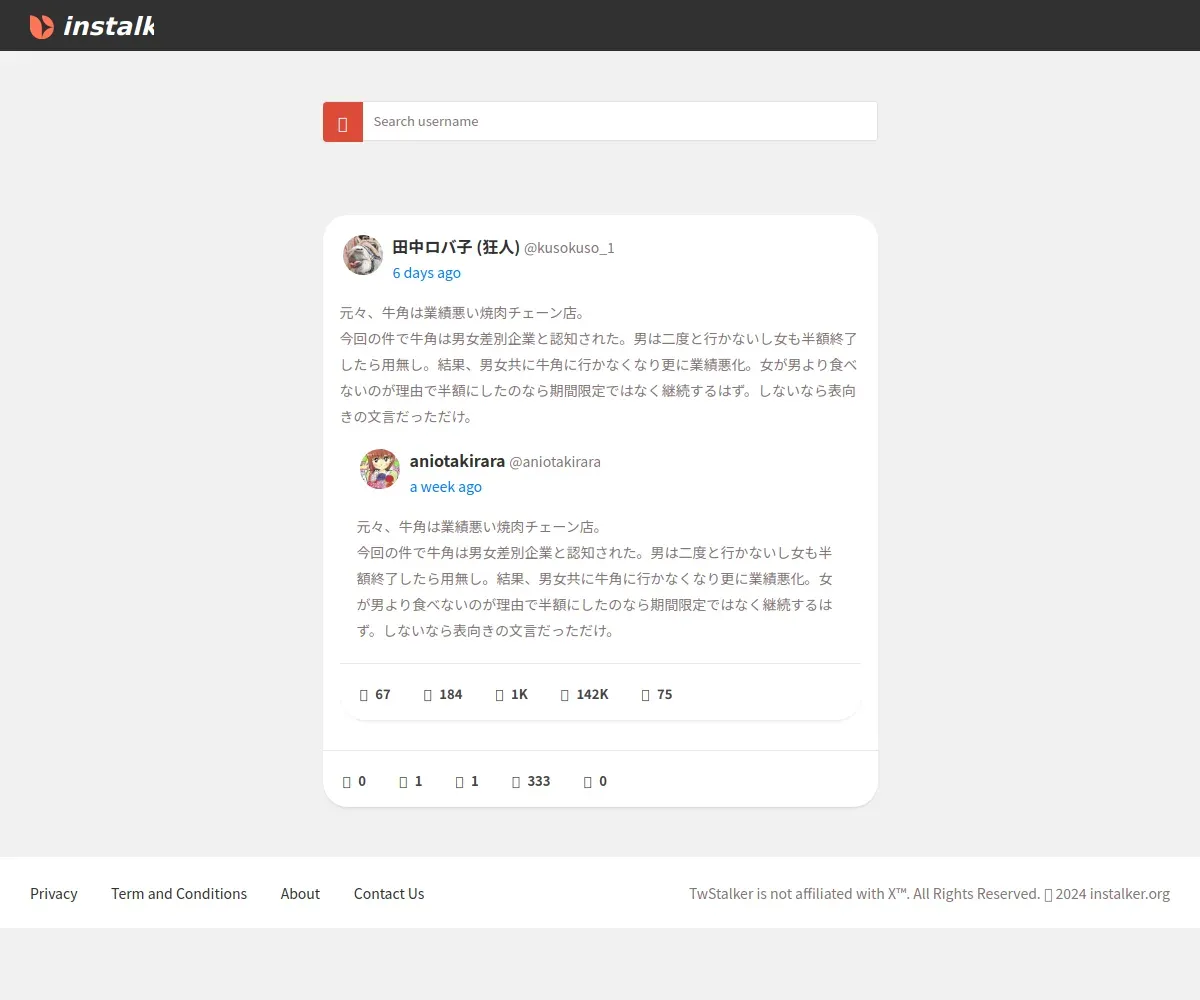
Task: Click the quoted post icon beside 142K
Action: (x=565, y=694)
